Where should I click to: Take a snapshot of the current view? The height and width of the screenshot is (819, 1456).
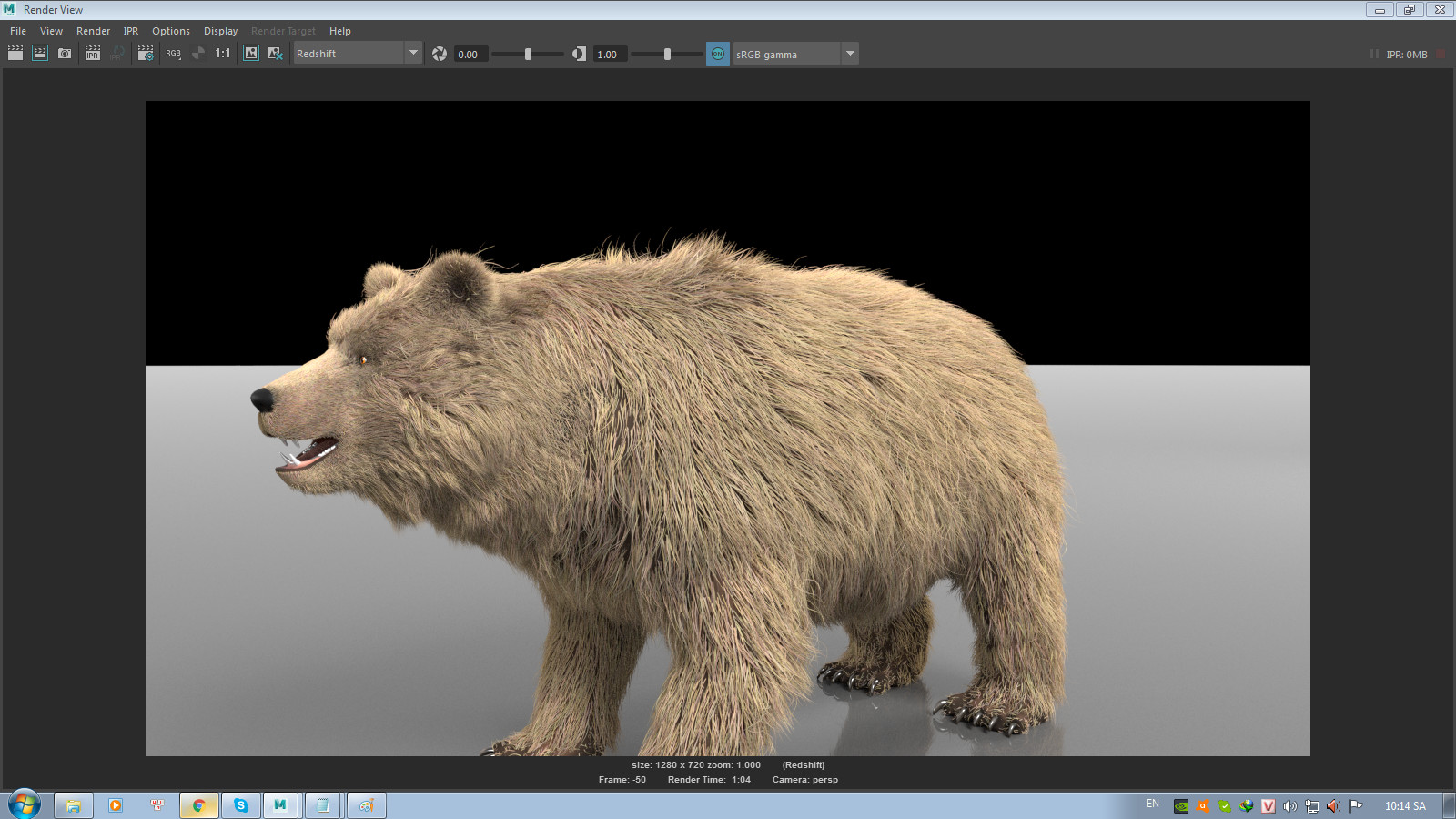click(64, 53)
